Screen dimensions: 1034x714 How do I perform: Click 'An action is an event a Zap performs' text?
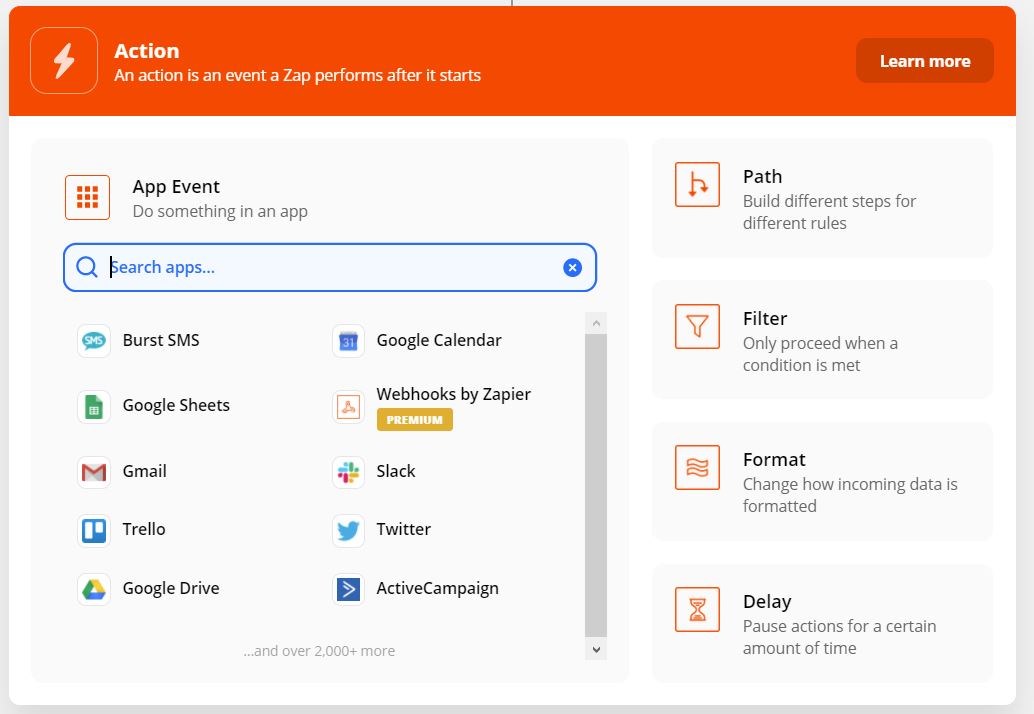(297, 75)
